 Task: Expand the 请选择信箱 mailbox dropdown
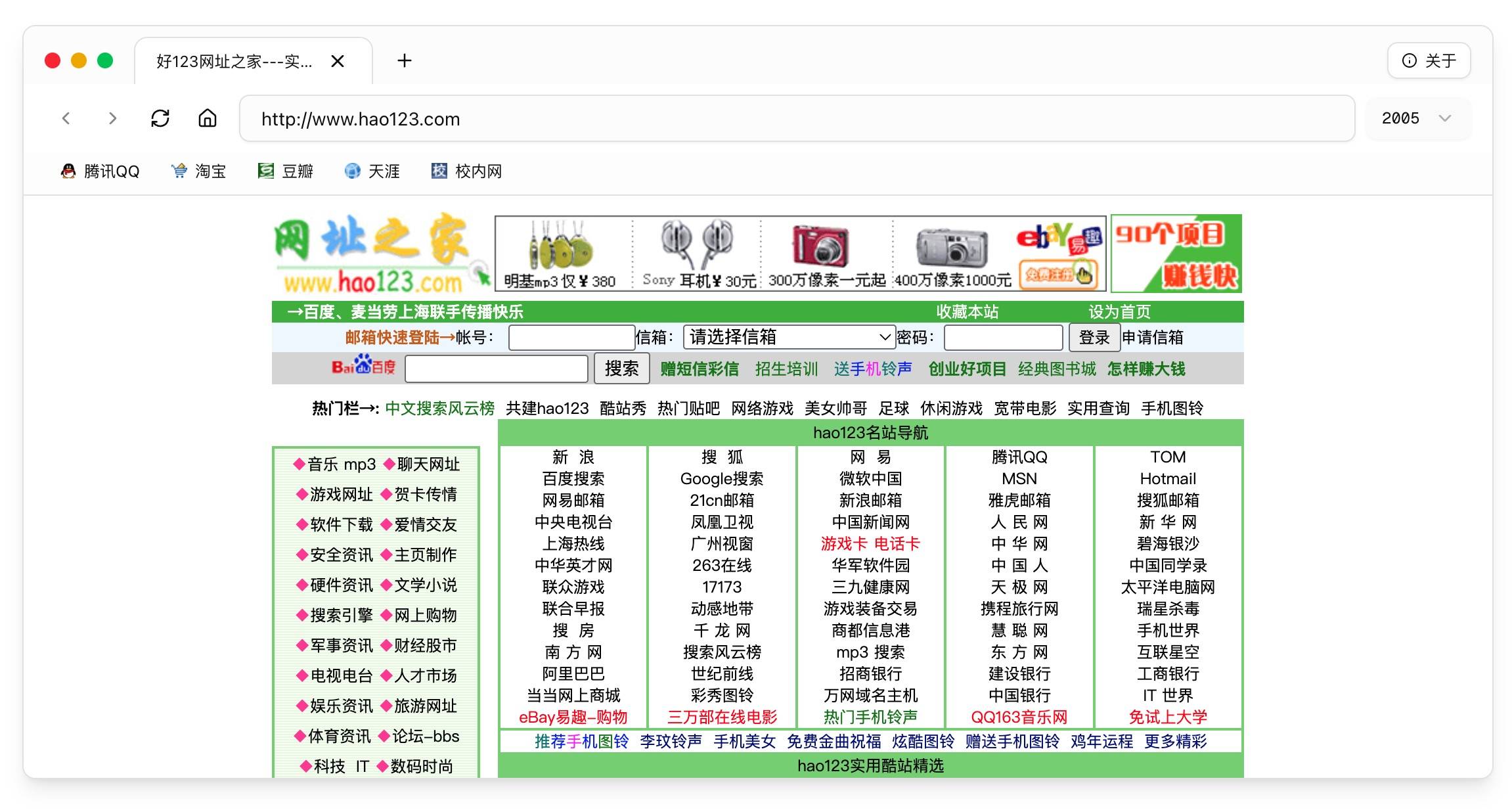tap(789, 337)
